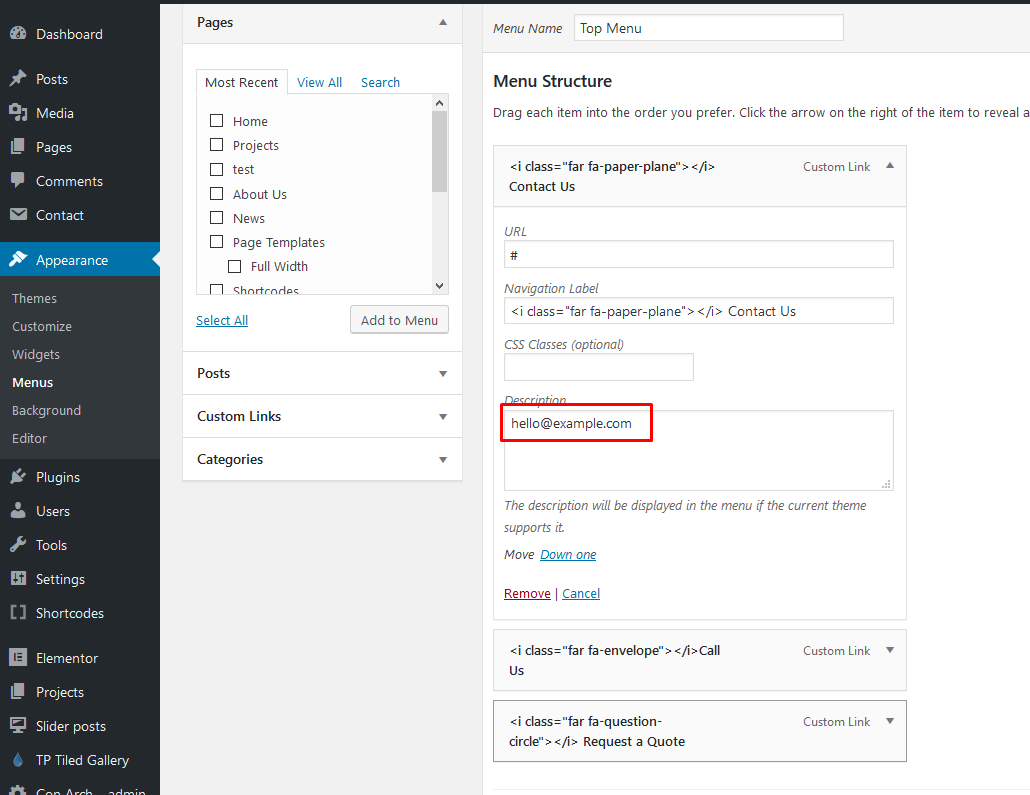Click the Remove link for Contact Us

point(527,593)
